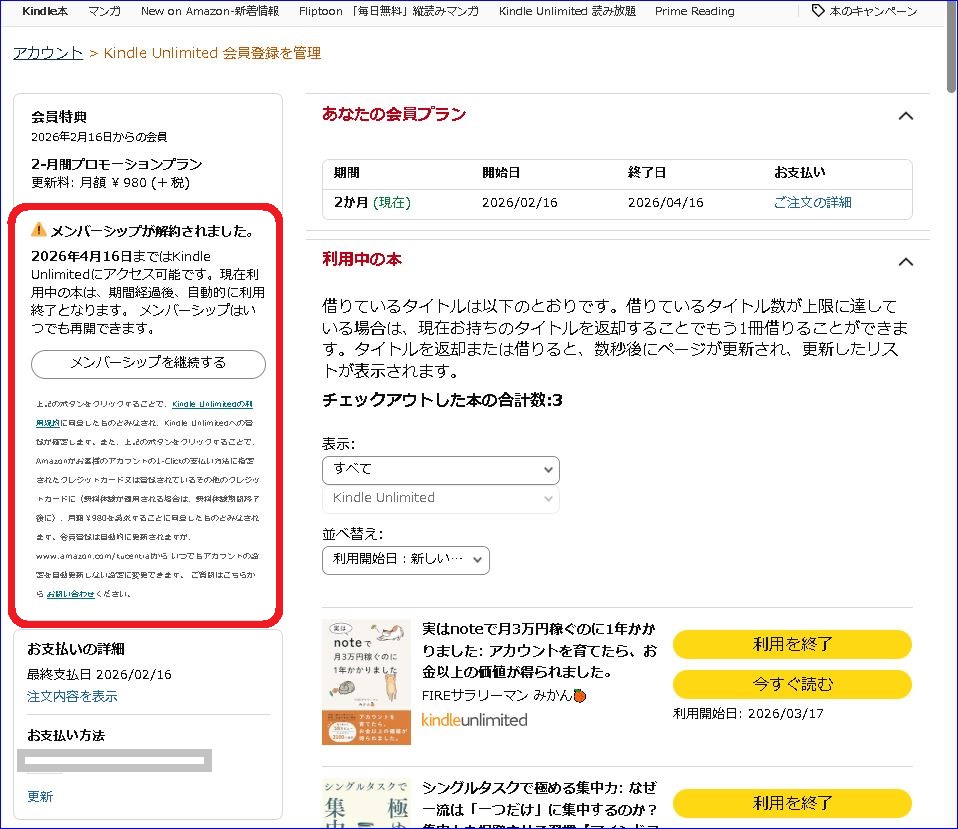
Task: Open the disabled Kindle Unlimited dropdown
Action: [x=441, y=498]
